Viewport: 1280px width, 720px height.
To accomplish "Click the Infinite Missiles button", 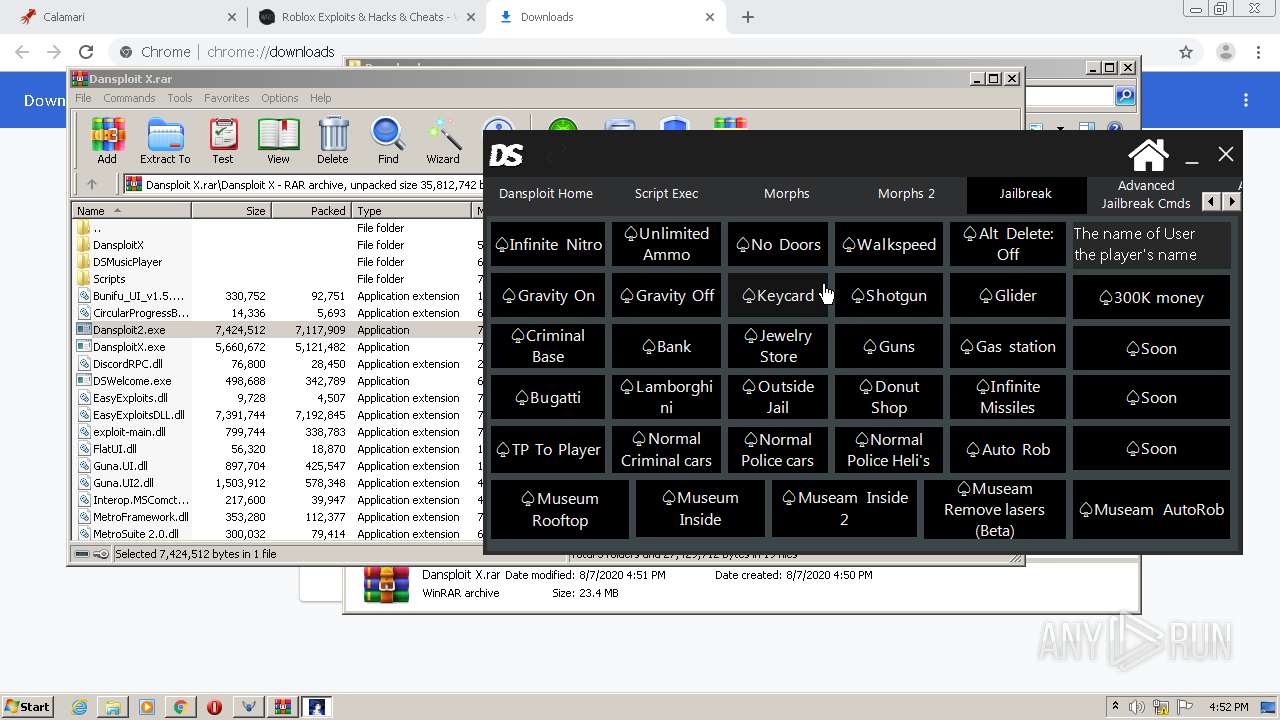I will click(x=1008, y=398).
